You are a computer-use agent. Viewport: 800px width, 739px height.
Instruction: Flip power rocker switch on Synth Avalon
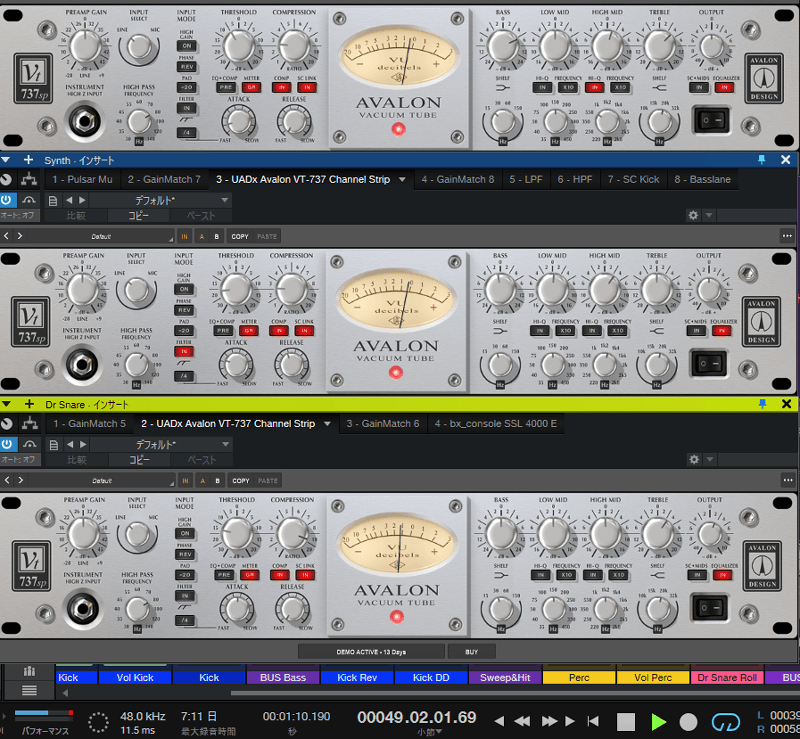pyautogui.click(x=709, y=363)
